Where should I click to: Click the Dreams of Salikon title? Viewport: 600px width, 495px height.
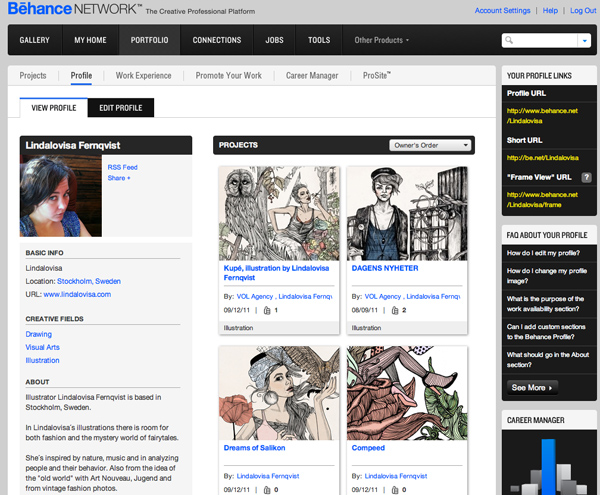tap(254, 448)
